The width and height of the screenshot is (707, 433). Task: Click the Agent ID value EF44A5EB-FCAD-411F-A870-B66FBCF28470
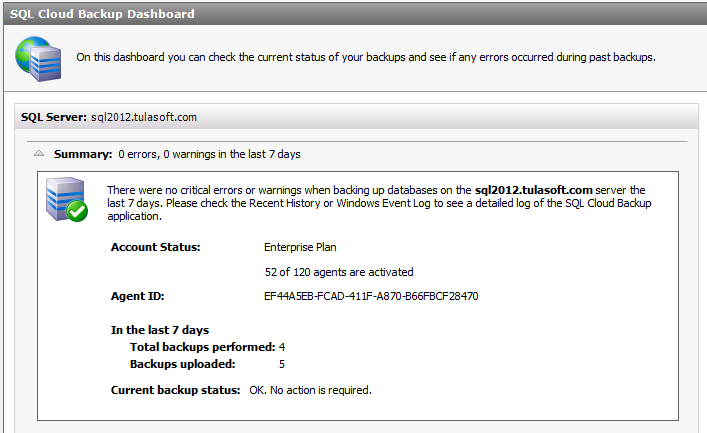click(x=371, y=296)
